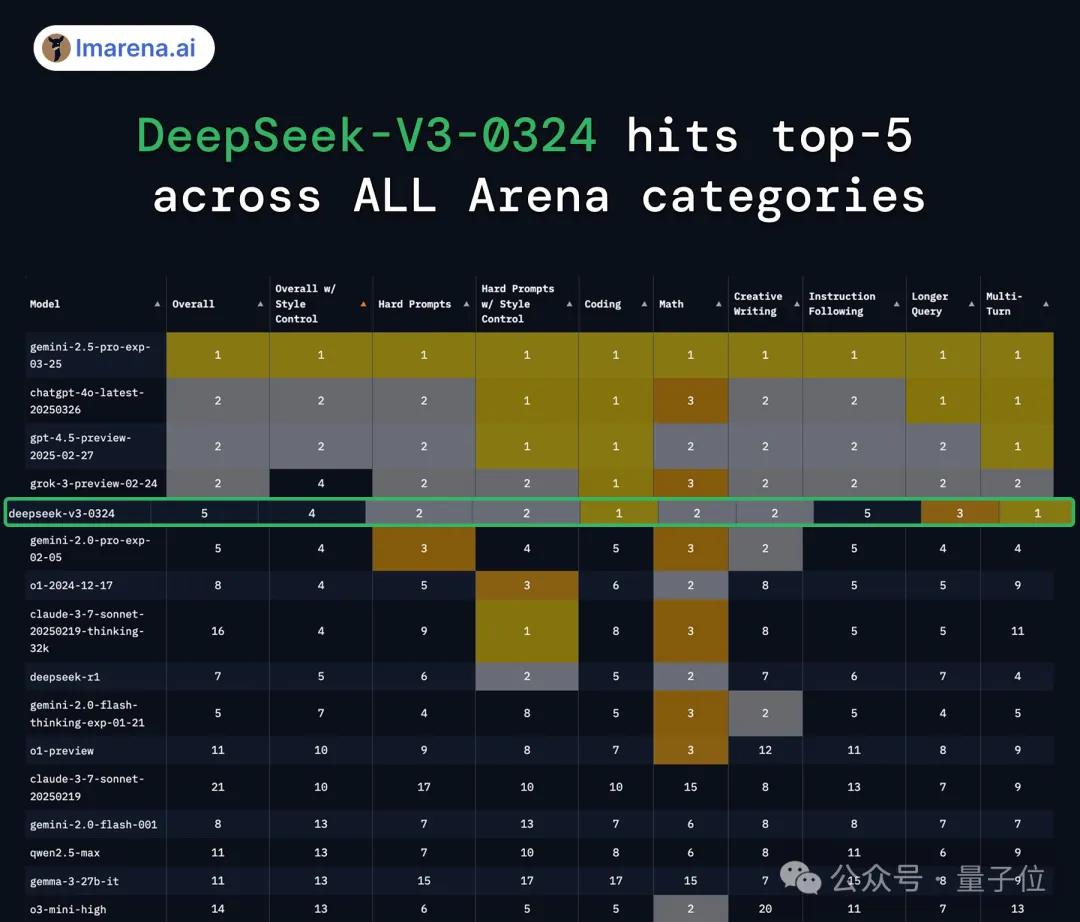Sort the Hard Prompts column via its arrow
This screenshot has height=922, width=1080.
(466, 304)
